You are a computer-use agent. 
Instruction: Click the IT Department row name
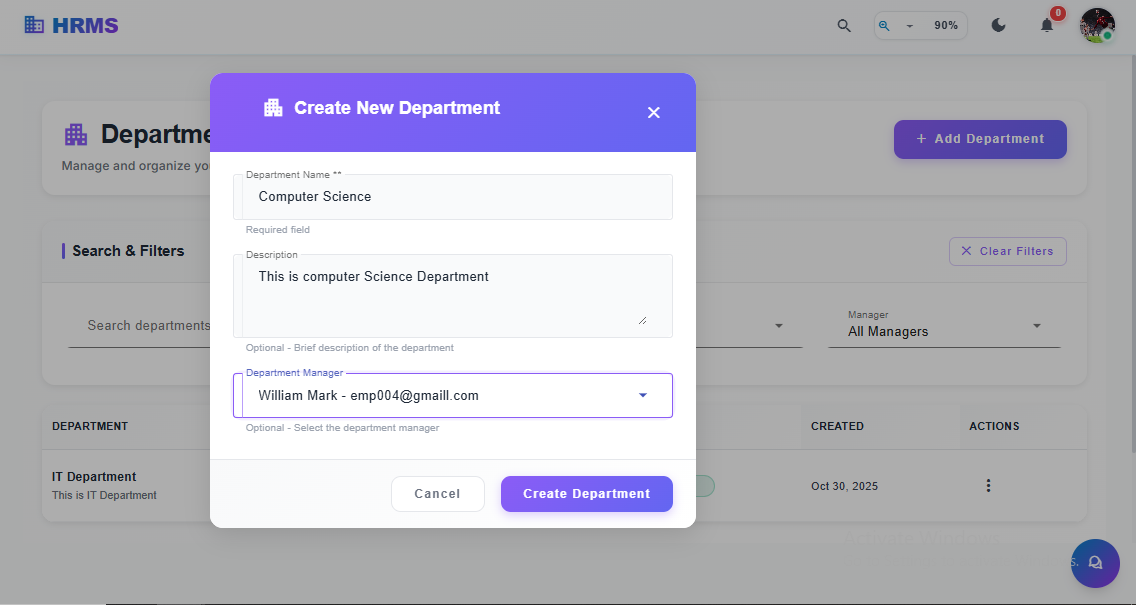tap(94, 477)
